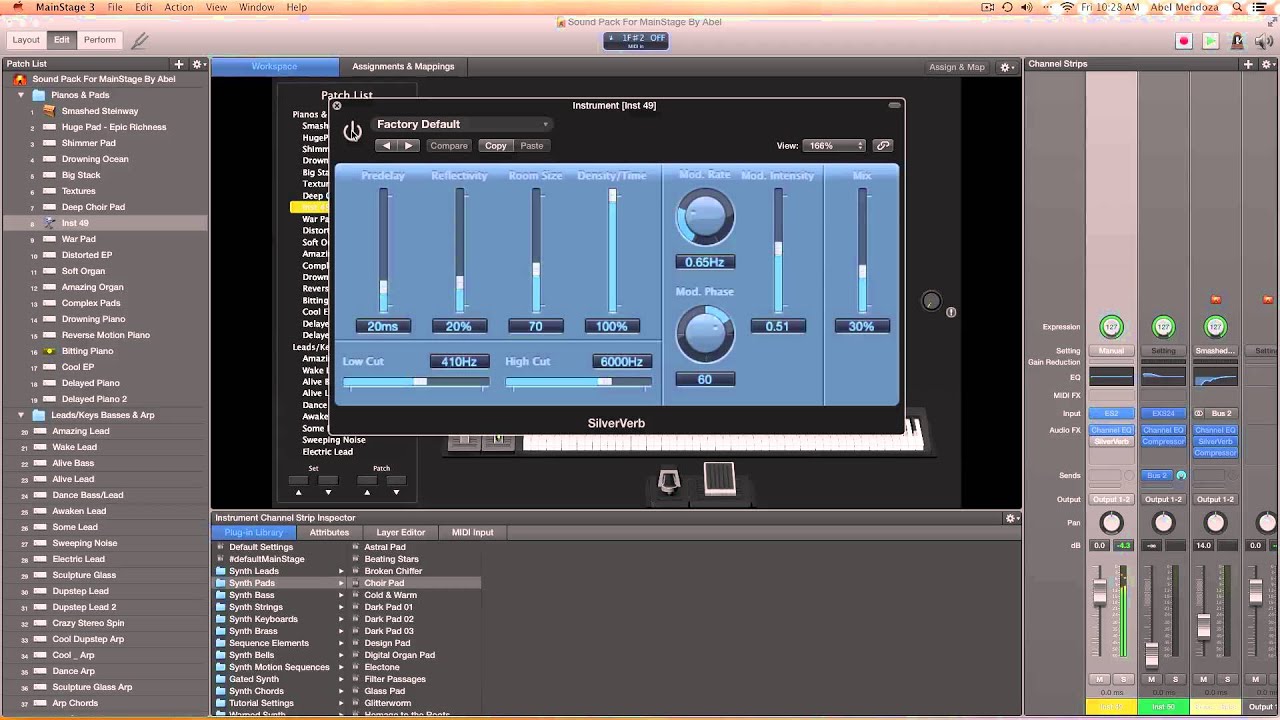Open the Window menu
1280x720 pixels.
(257, 7)
